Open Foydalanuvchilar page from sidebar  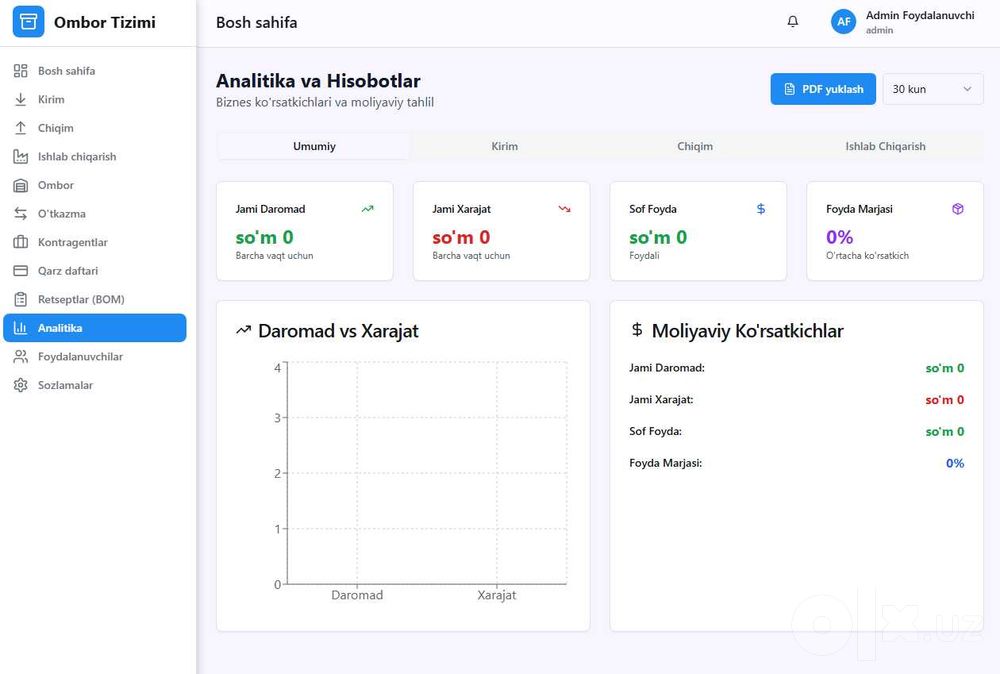95,356
